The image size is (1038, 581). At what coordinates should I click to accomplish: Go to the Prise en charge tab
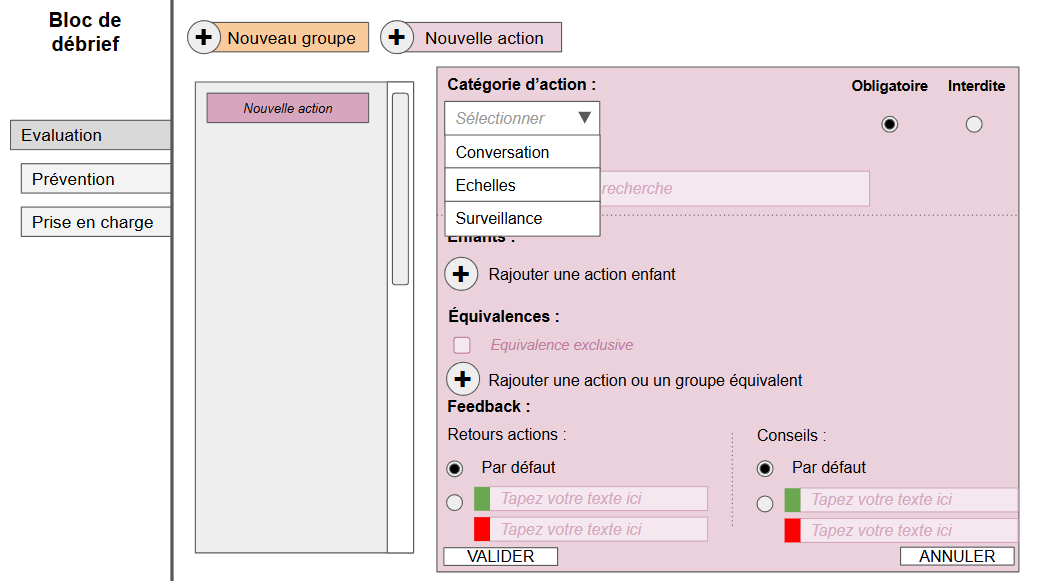point(95,222)
